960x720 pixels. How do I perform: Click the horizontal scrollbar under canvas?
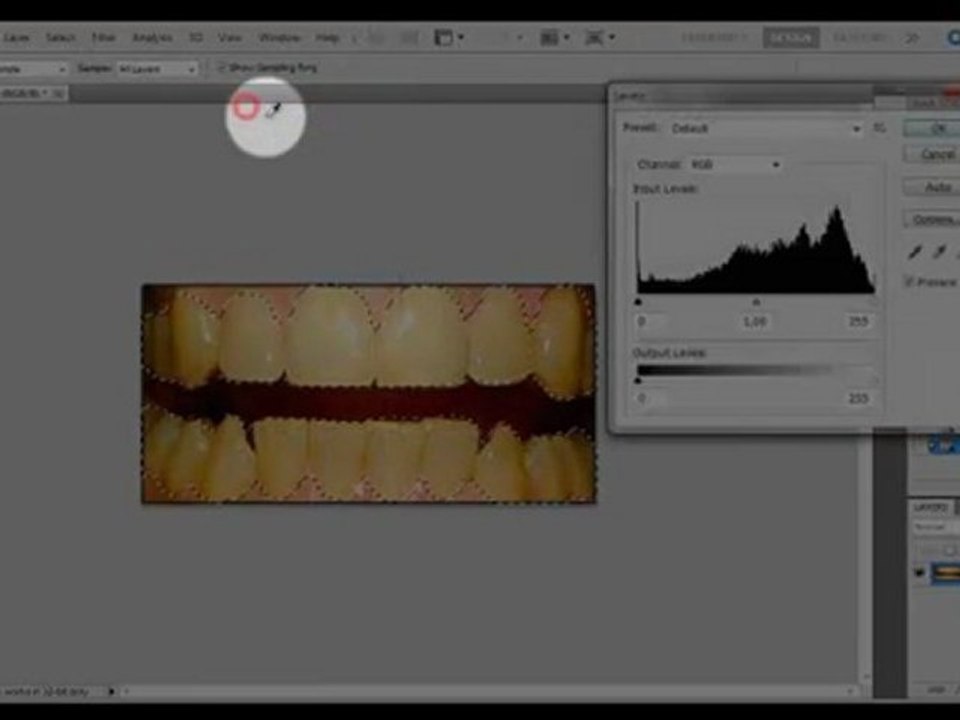click(487, 692)
